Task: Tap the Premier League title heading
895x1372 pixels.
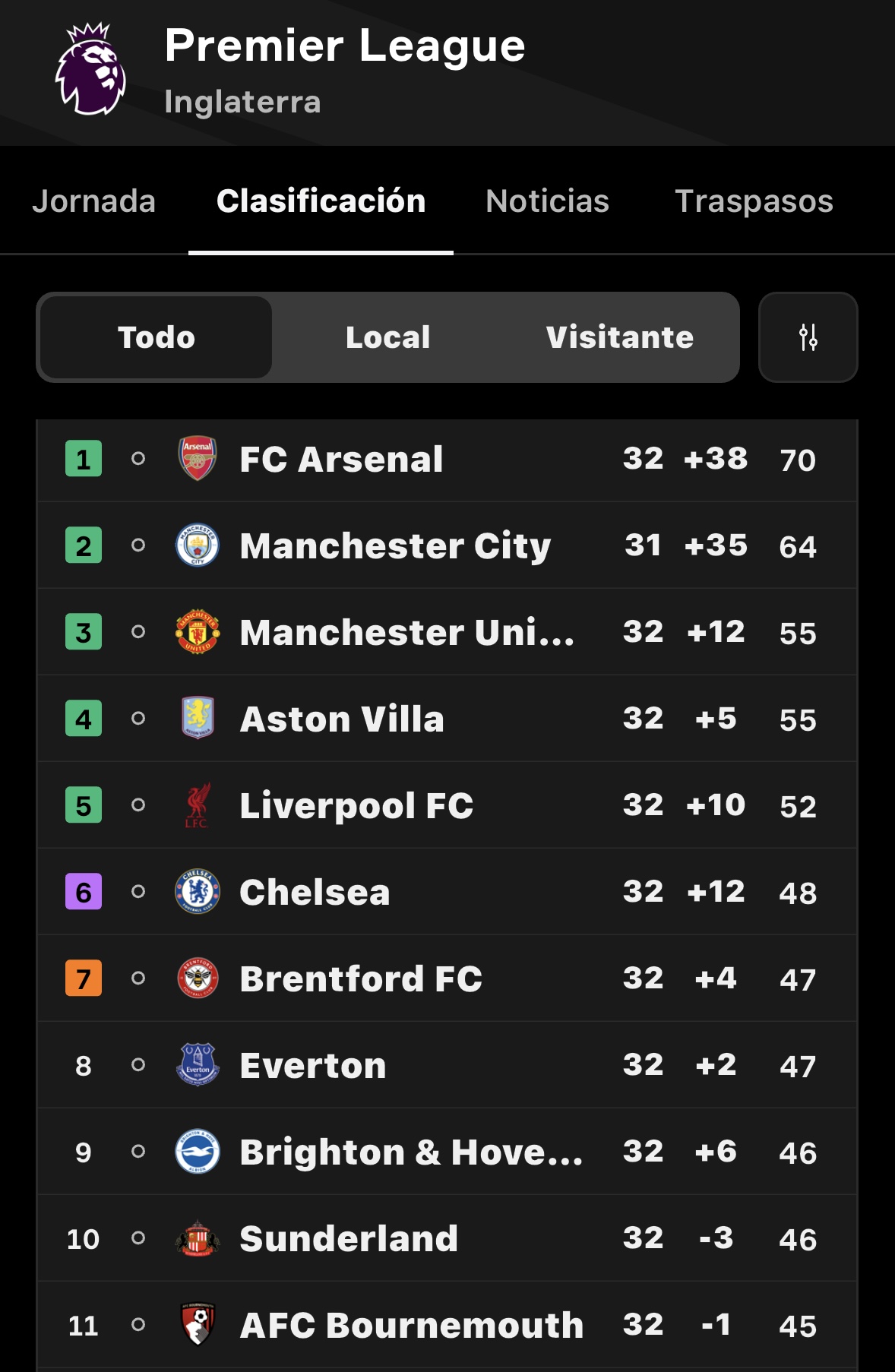Action: click(x=345, y=46)
